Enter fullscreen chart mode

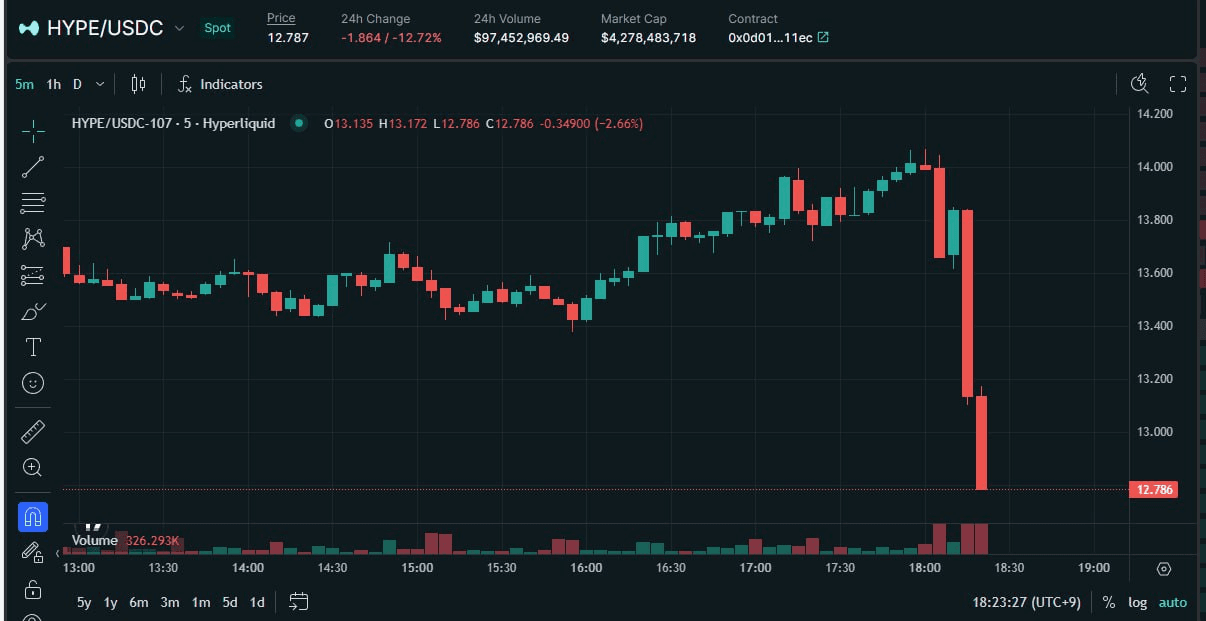(x=1177, y=84)
